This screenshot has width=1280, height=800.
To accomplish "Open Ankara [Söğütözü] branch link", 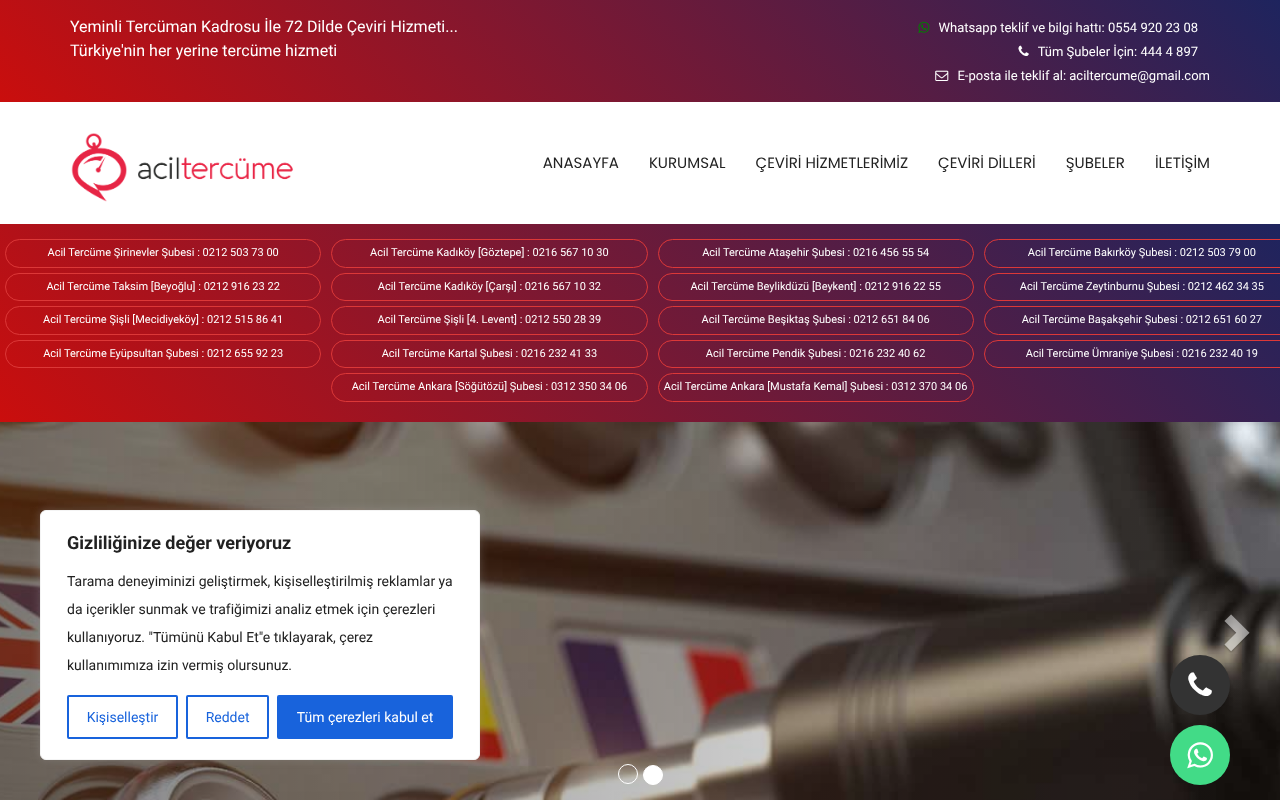I will [x=489, y=387].
